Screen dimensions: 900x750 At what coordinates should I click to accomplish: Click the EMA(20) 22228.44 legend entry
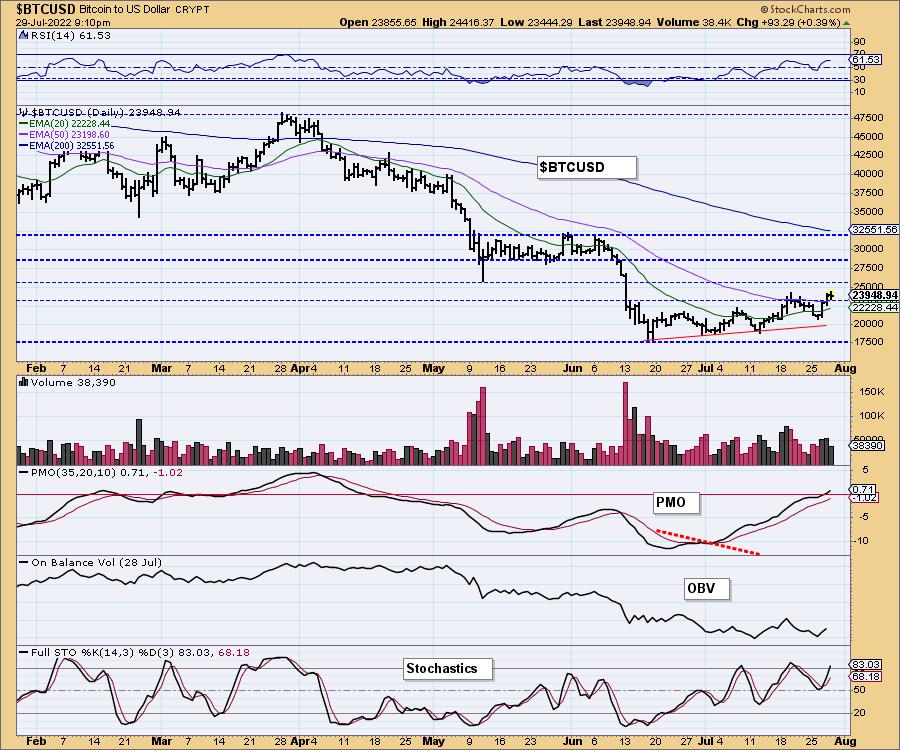pos(64,123)
